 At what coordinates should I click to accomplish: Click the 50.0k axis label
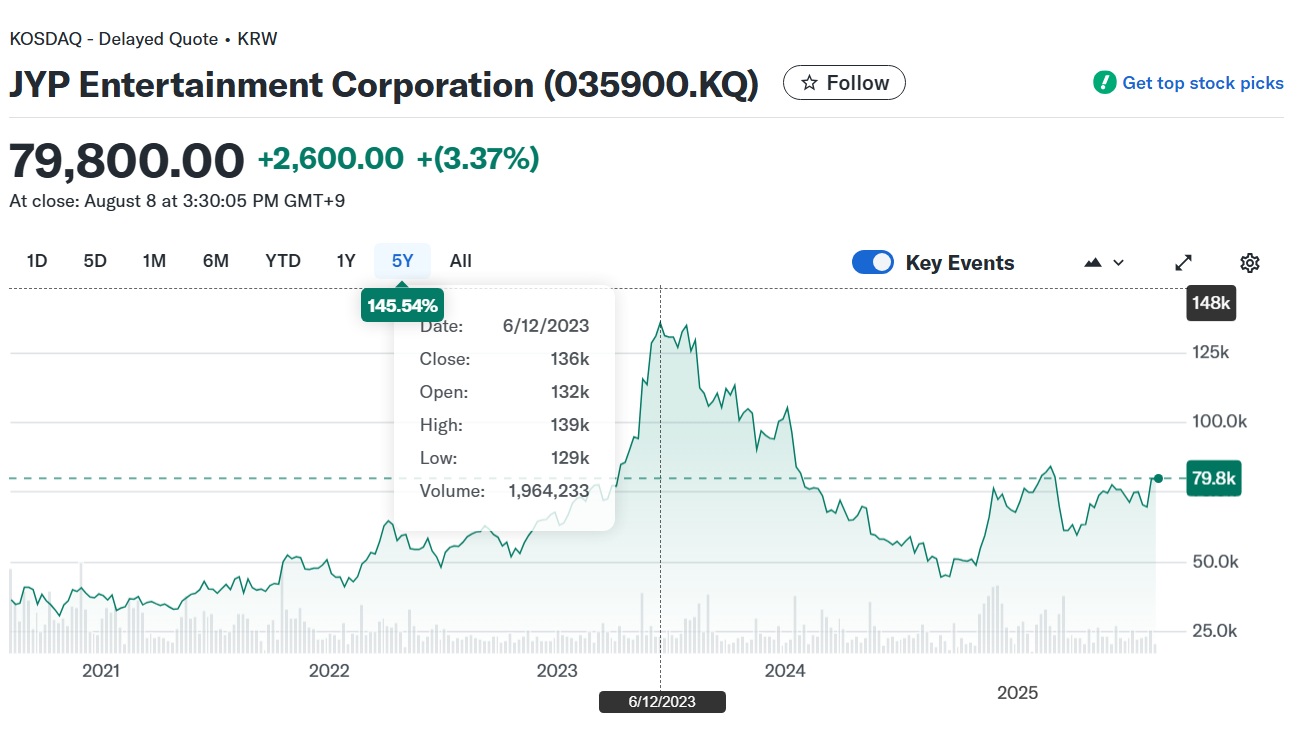(x=1214, y=561)
